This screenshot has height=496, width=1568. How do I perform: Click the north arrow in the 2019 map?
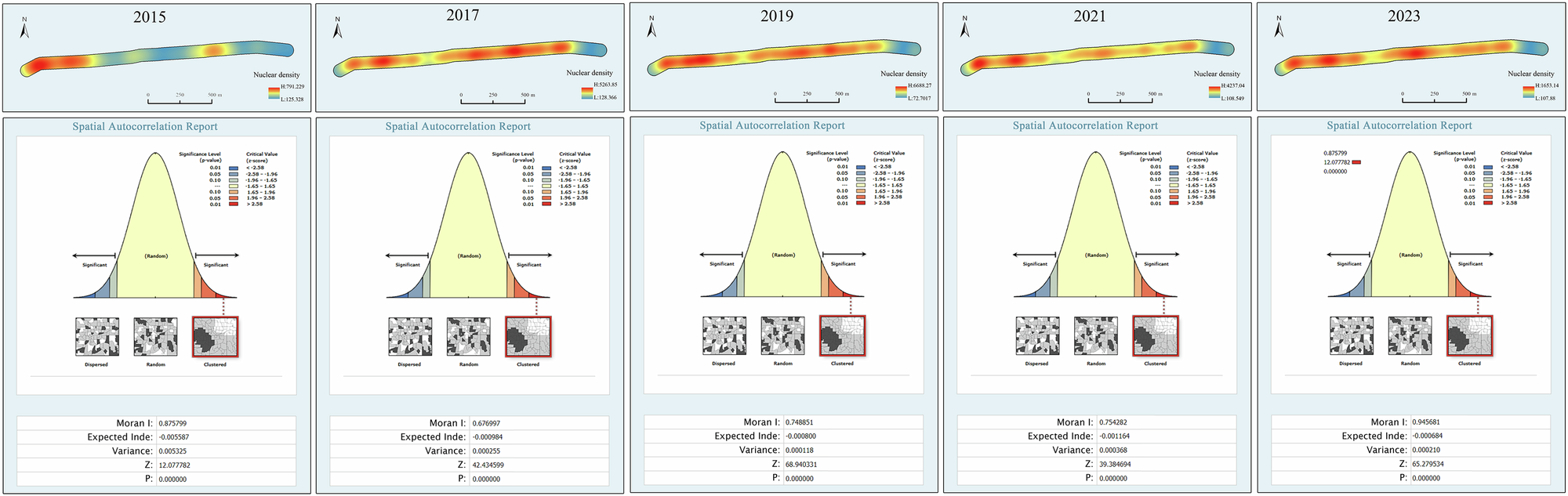[652, 28]
